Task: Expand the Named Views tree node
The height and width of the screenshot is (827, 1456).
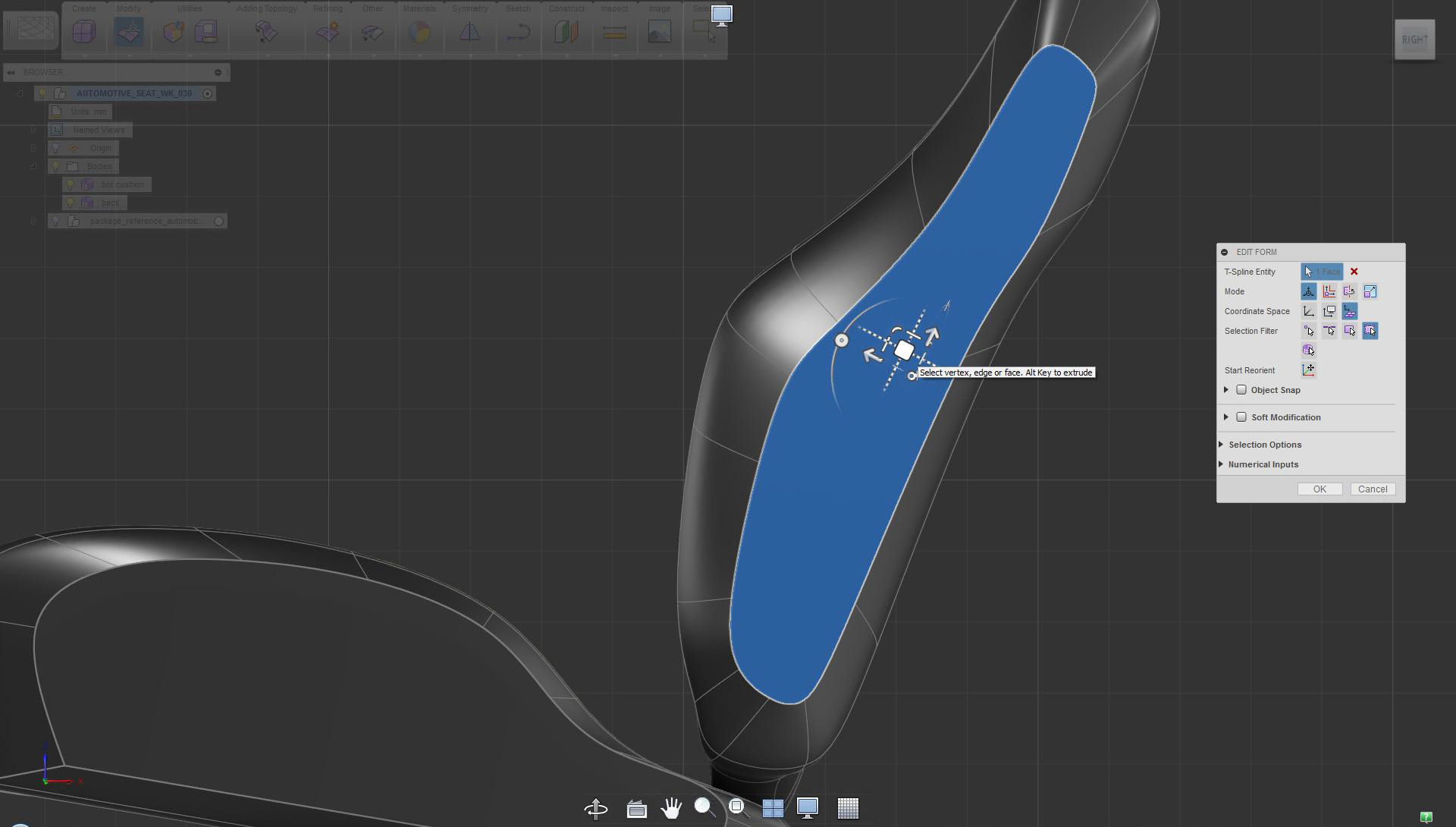Action: pos(33,130)
